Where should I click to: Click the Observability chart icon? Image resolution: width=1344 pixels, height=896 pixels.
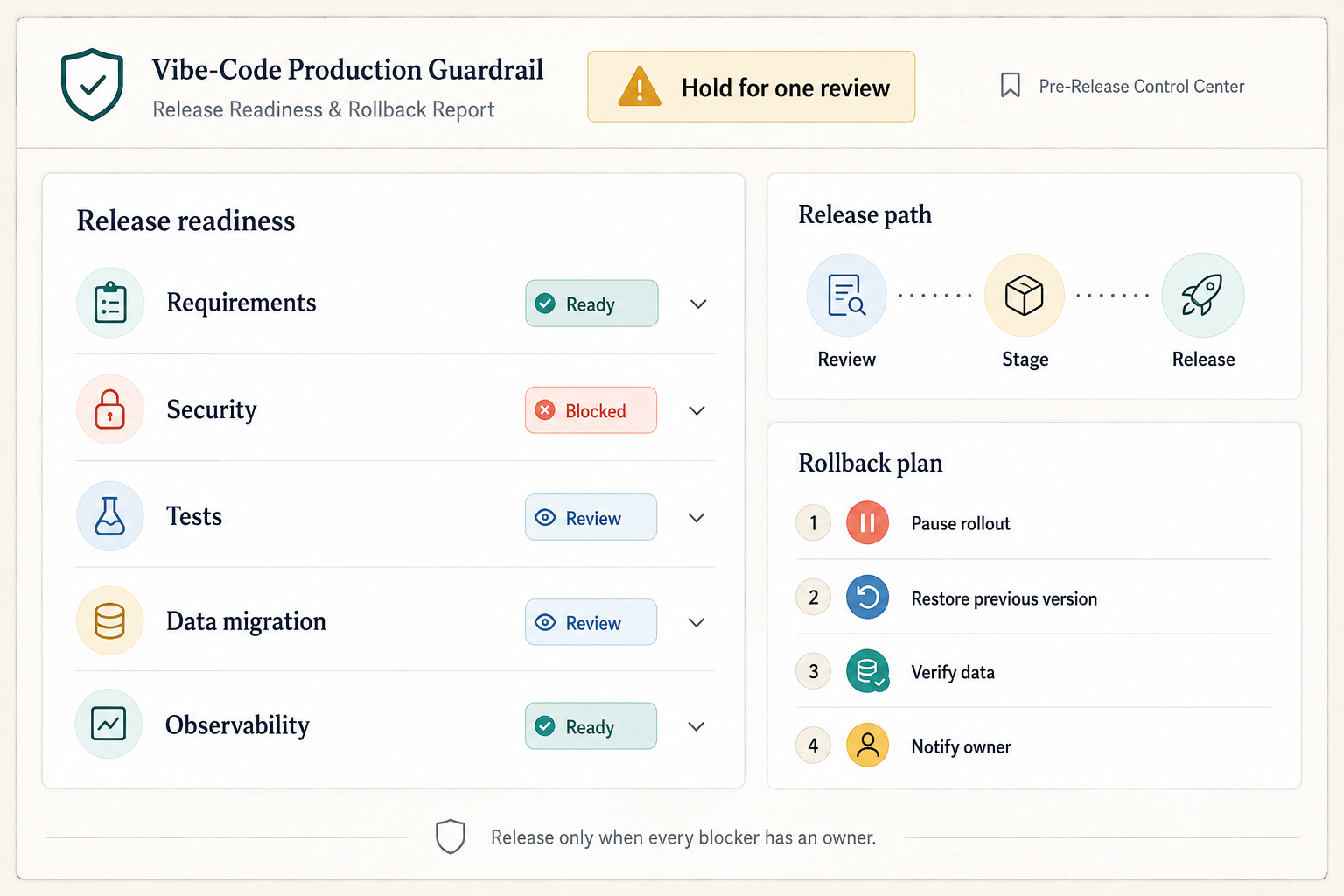[108, 724]
